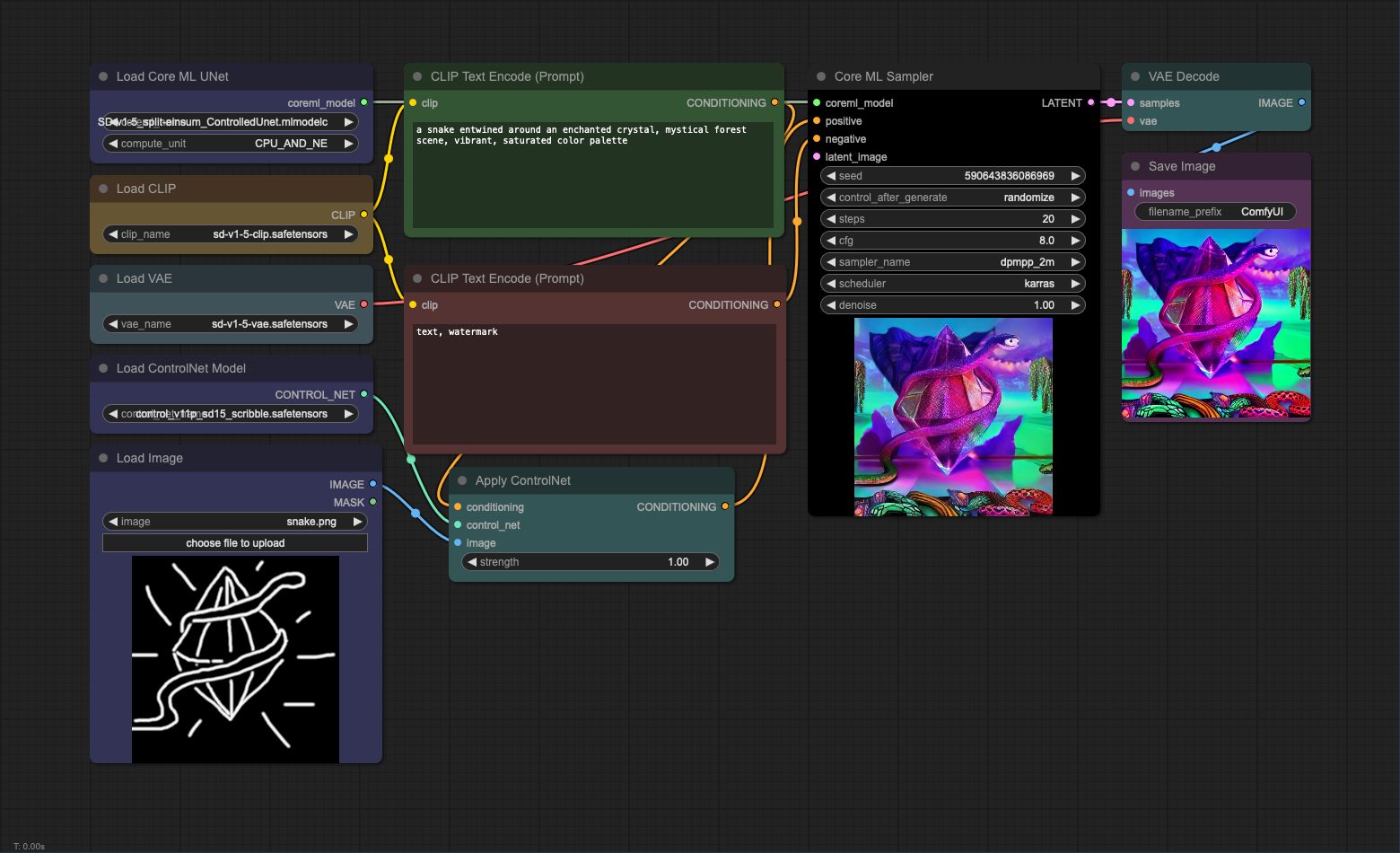
Task: Click the filename_prefix ComfyUI field
Action: (x=1216, y=212)
